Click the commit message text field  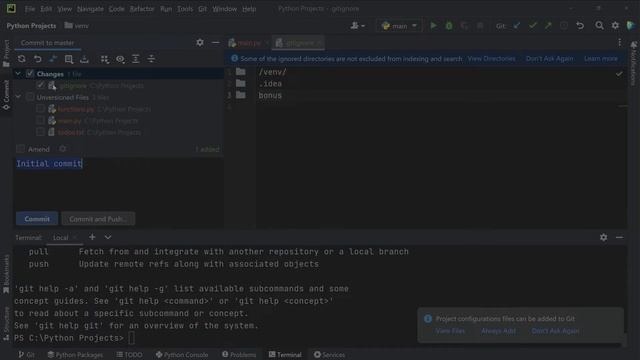[x=119, y=183]
